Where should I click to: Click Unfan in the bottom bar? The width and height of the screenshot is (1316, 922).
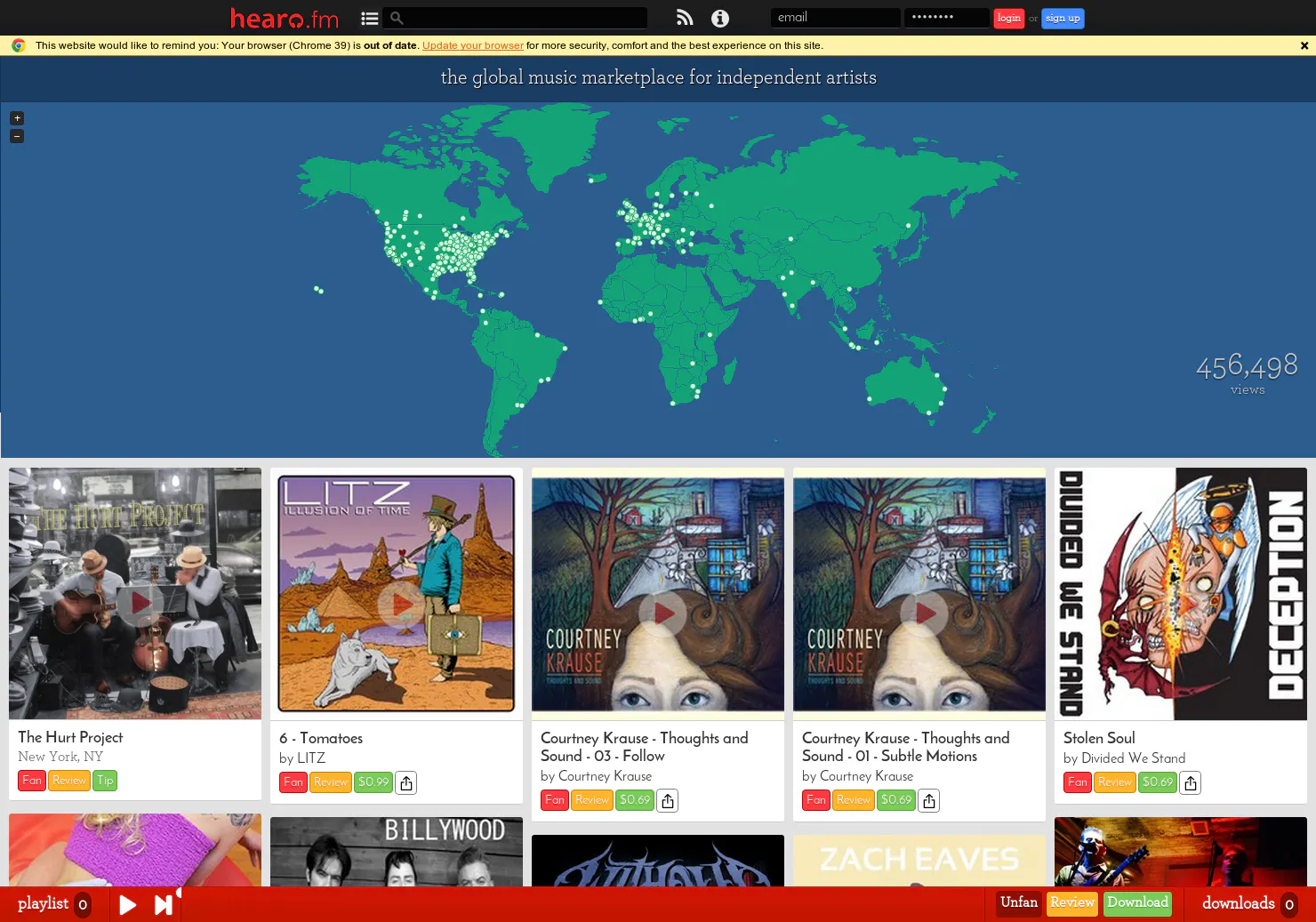[x=1019, y=903]
